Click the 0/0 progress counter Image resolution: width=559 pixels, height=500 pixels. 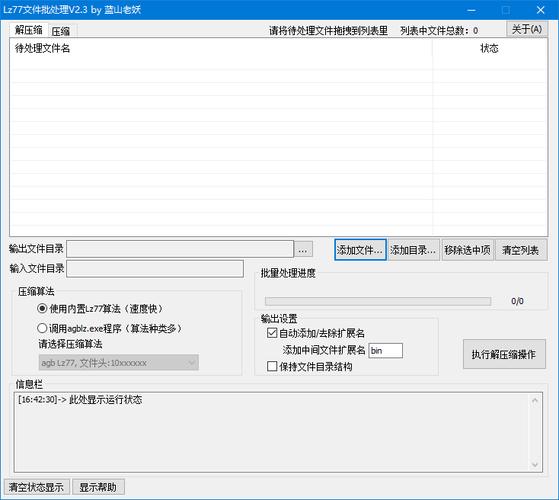[517, 301]
